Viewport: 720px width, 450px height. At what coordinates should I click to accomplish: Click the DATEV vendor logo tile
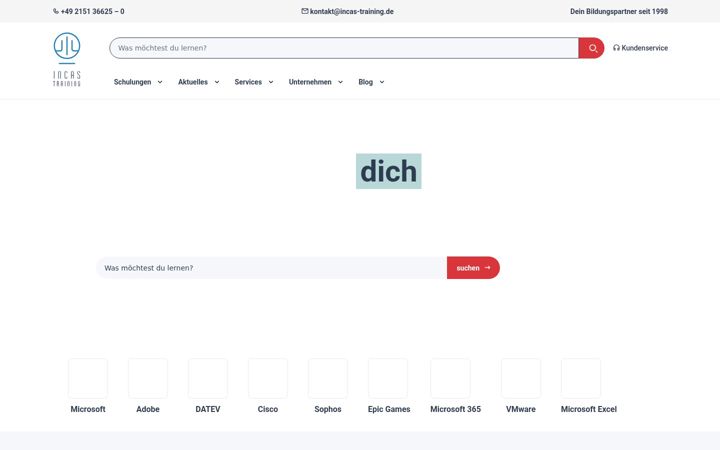[208, 378]
